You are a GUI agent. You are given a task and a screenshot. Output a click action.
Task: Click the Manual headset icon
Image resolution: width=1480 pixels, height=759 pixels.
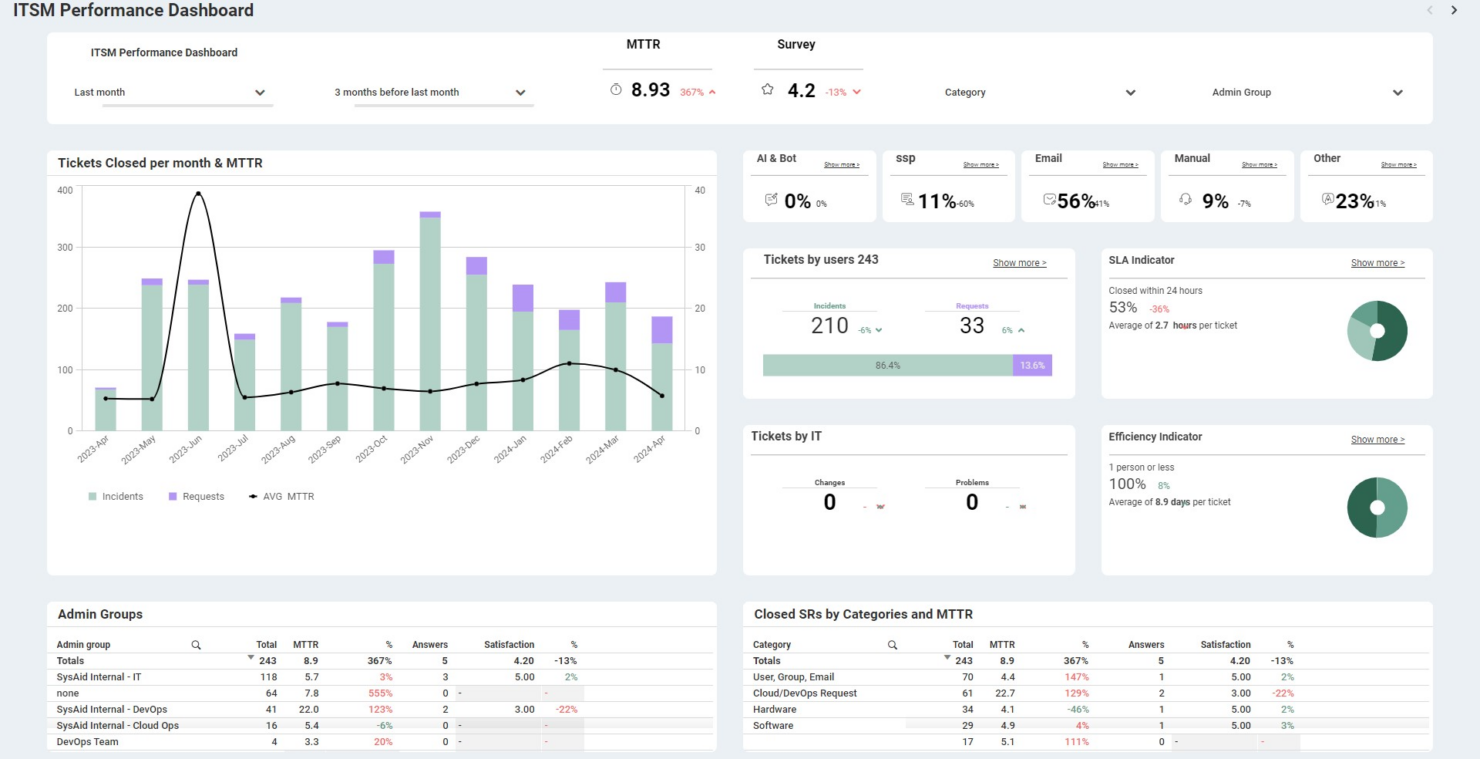(x=1184, y=201)
